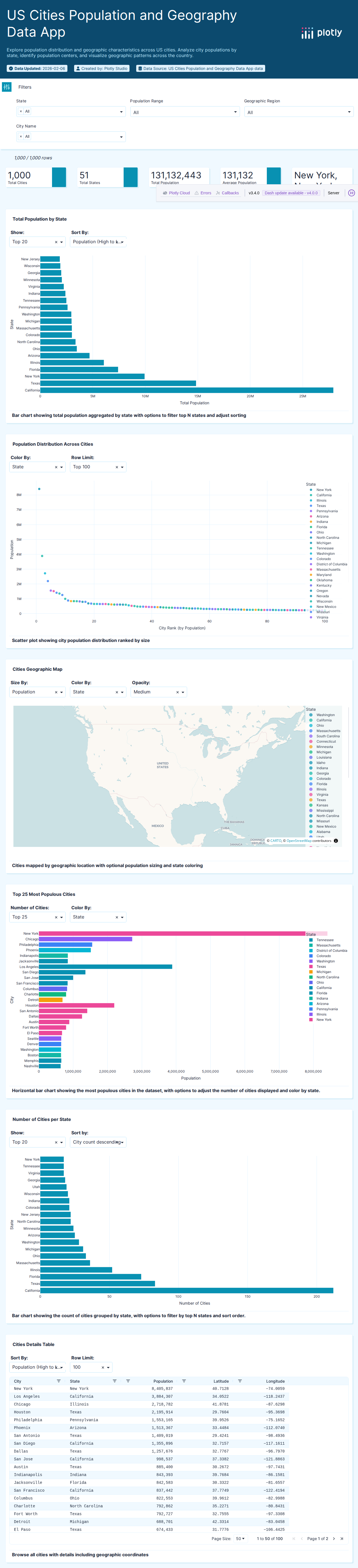Click the Total Cities 1,000 card

pos(36,177)
